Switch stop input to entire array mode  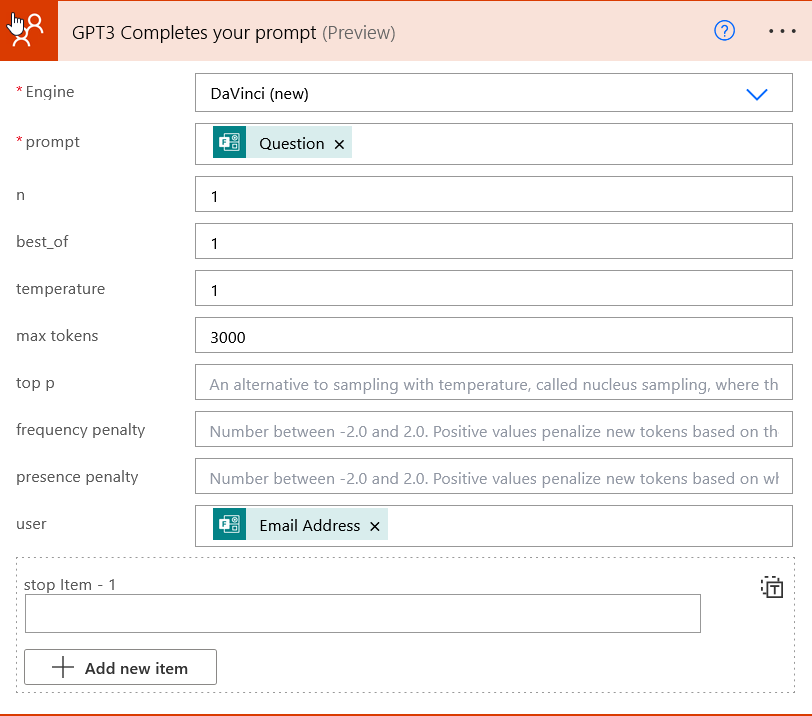[x=772, y=588]
